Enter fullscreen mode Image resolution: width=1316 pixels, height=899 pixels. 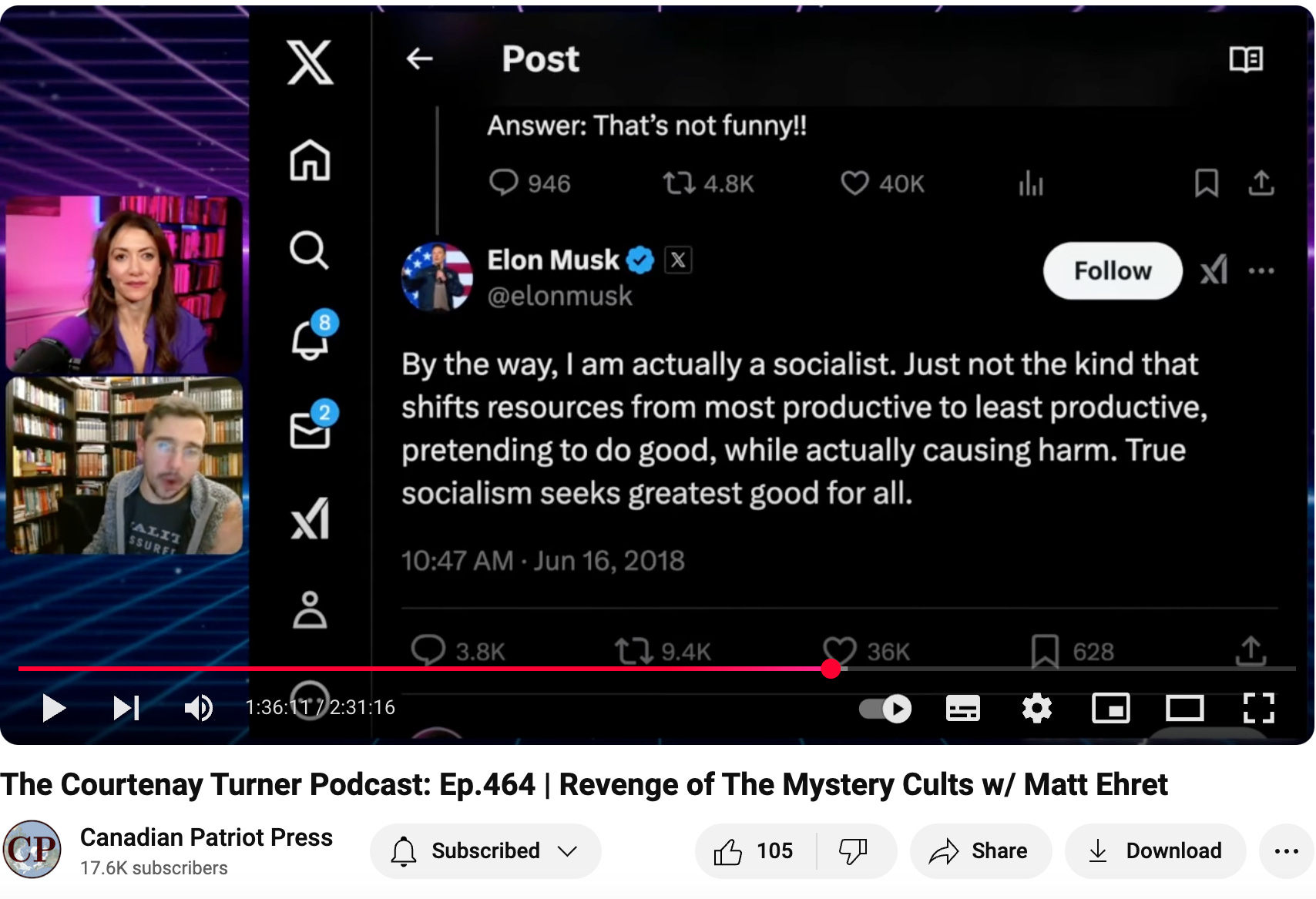(x=1258, y=708)
